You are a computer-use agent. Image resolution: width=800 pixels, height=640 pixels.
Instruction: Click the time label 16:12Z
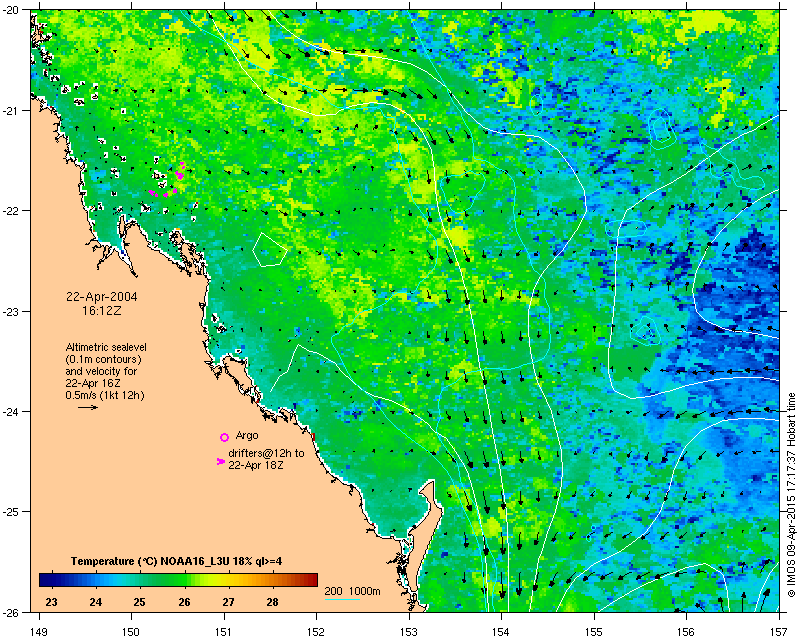tap(102, 310)
